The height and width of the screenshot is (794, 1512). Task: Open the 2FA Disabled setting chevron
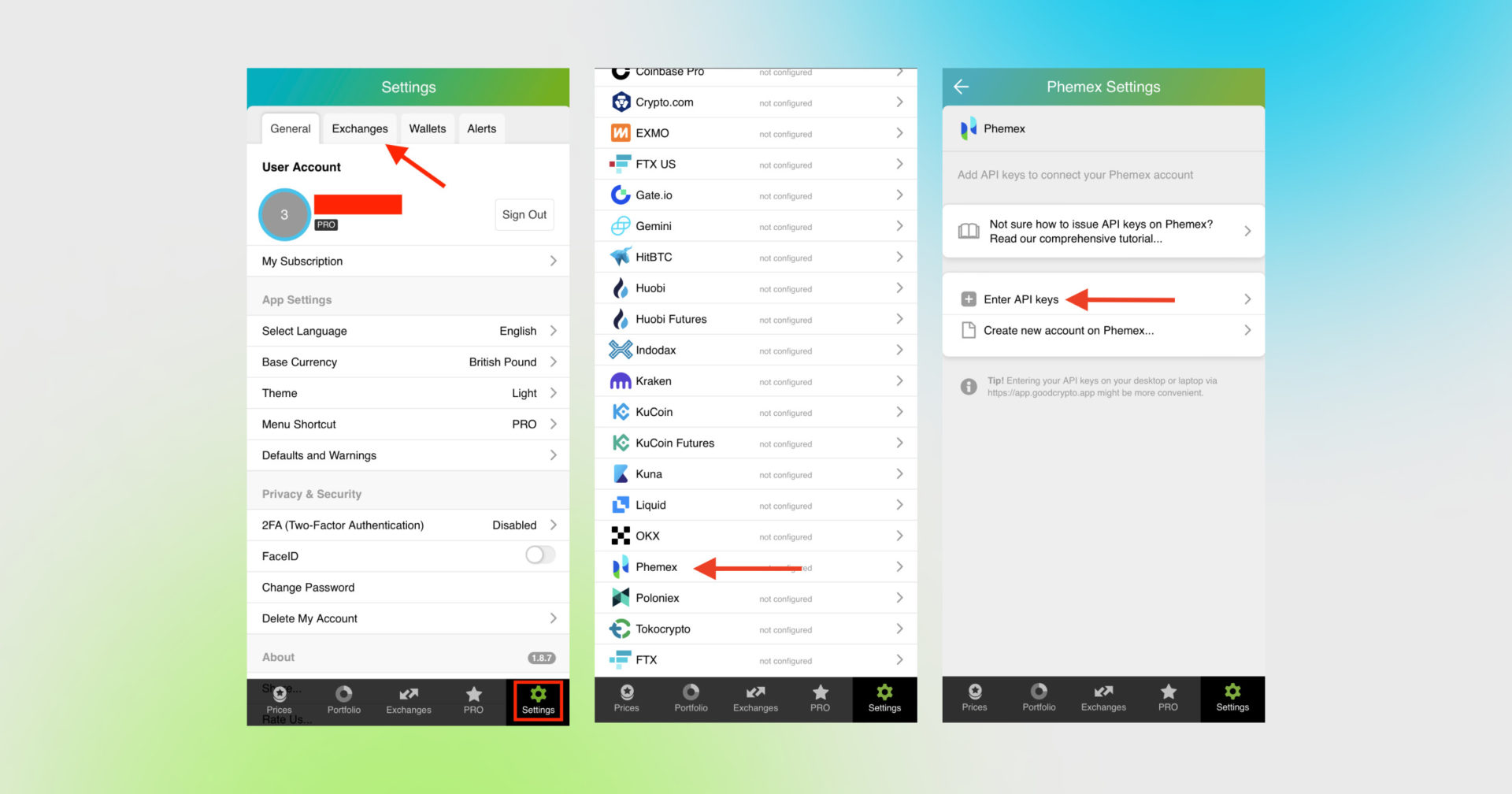pos(553,525)
